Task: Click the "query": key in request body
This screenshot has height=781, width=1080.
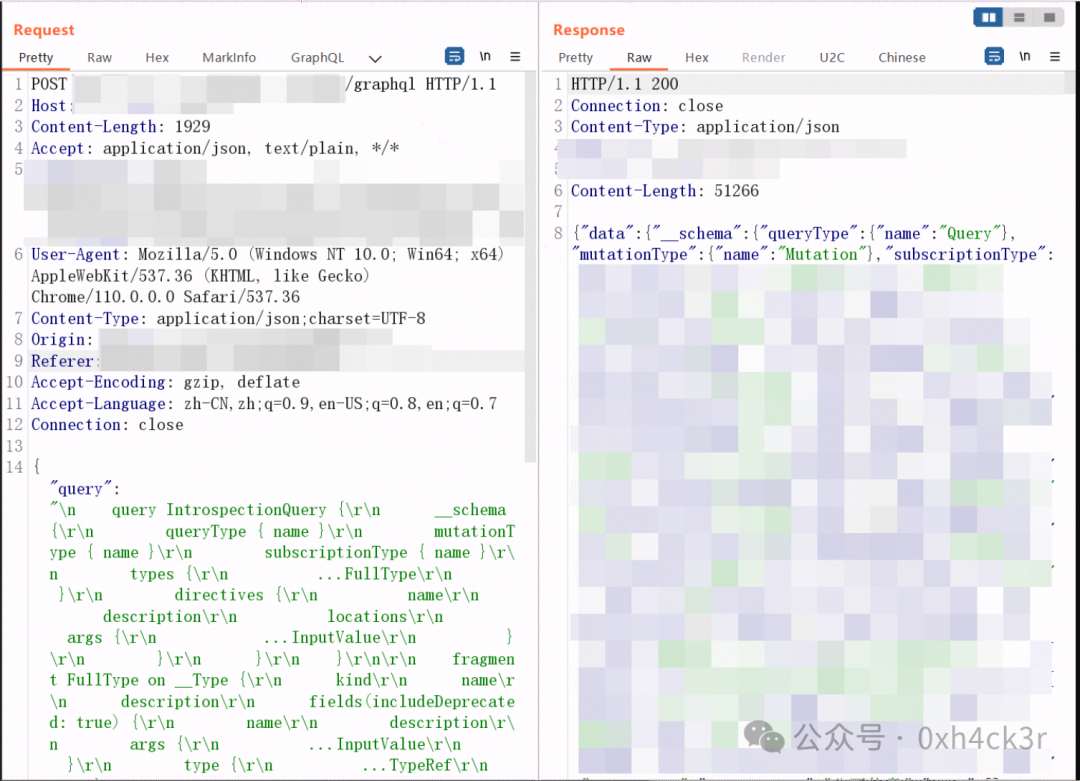Action: (x=85, y=489)
